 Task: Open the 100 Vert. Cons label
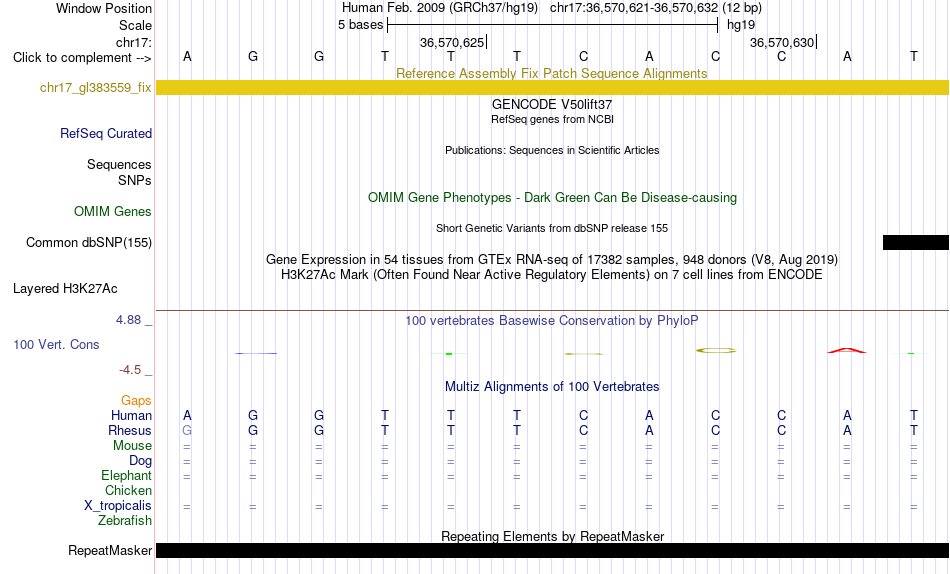click(56, 345)
